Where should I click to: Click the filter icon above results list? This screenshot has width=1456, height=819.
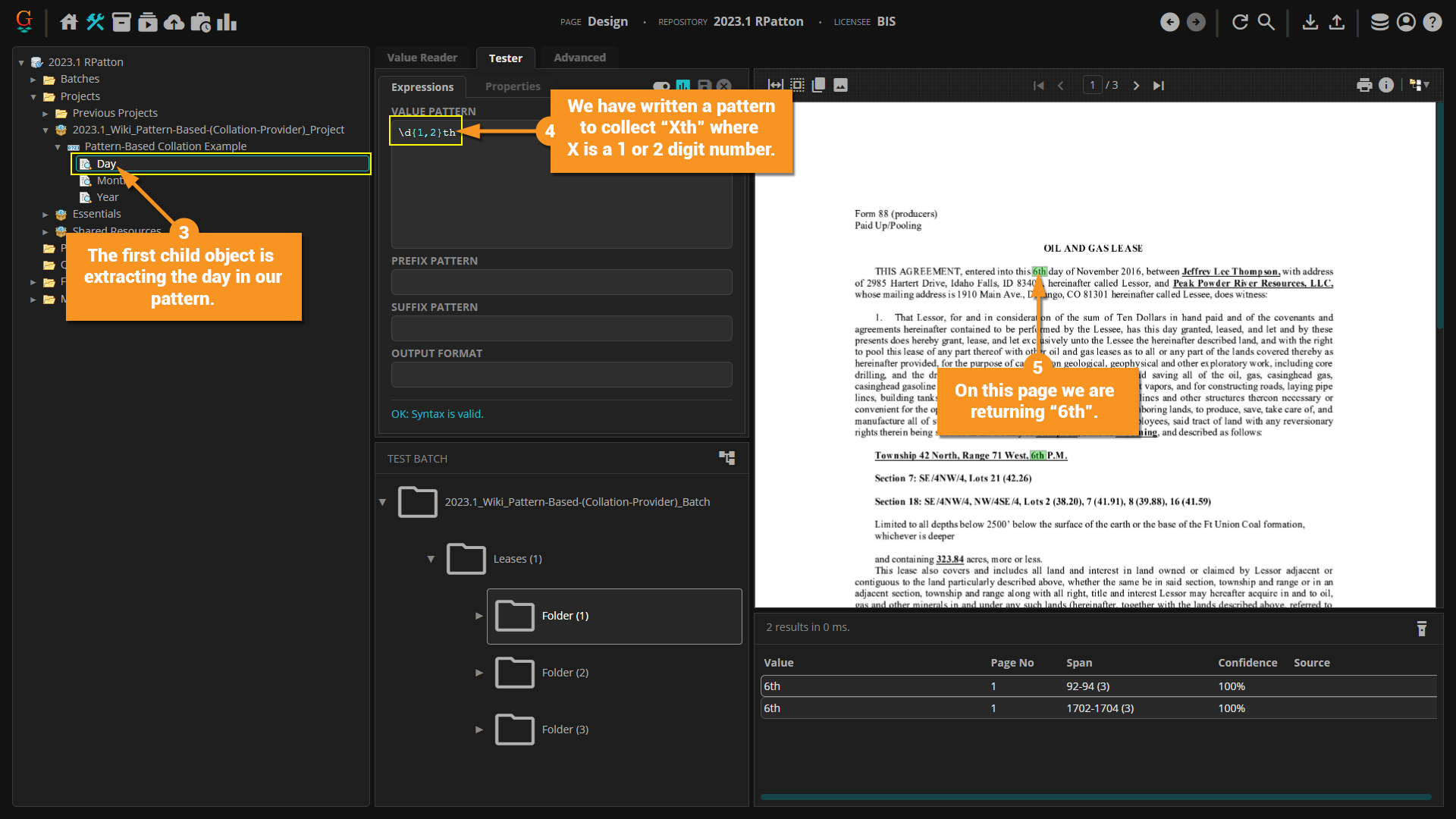[1422, 628]
